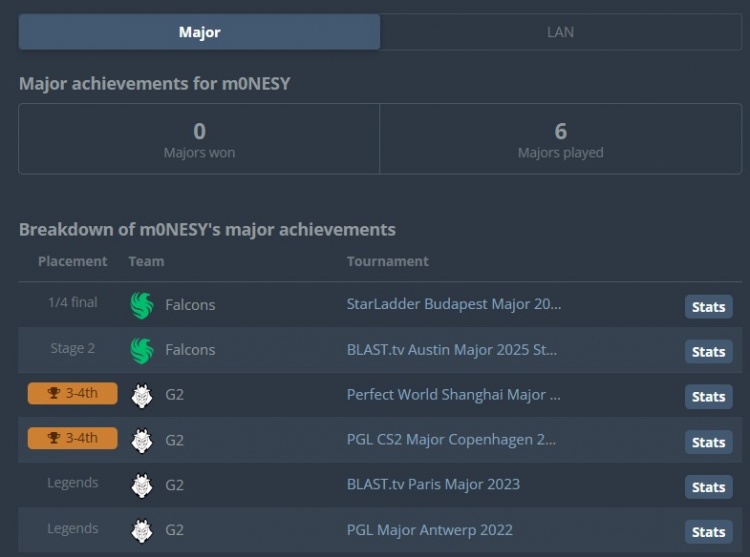Click G2 logo in Paris Major row

tap(142, 485)
